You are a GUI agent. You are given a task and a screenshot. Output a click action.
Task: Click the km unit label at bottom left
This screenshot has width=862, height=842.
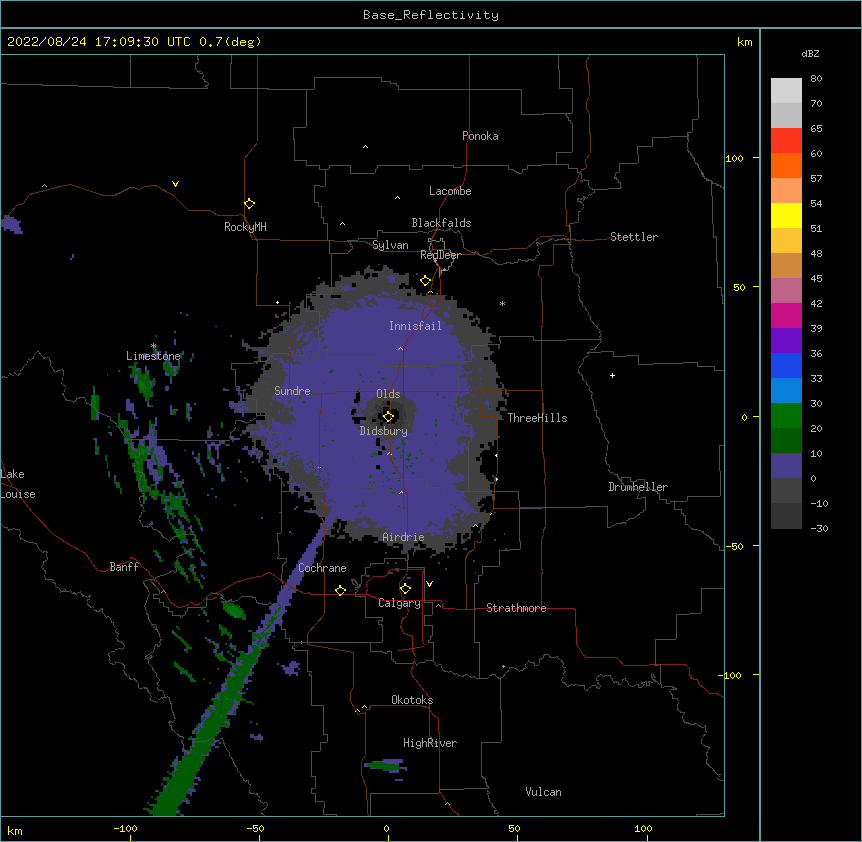pos(15,830)
